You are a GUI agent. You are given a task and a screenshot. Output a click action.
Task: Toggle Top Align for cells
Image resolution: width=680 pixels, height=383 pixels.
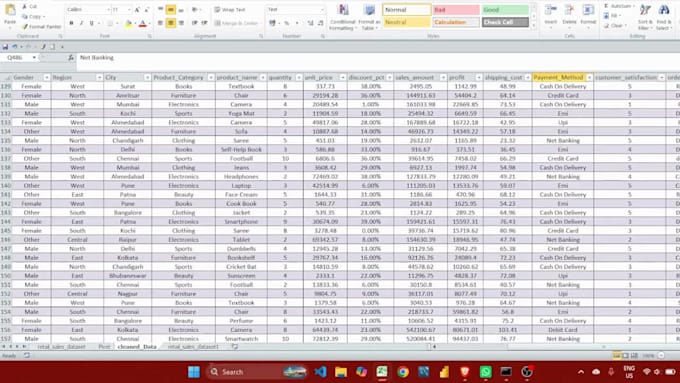160,9
